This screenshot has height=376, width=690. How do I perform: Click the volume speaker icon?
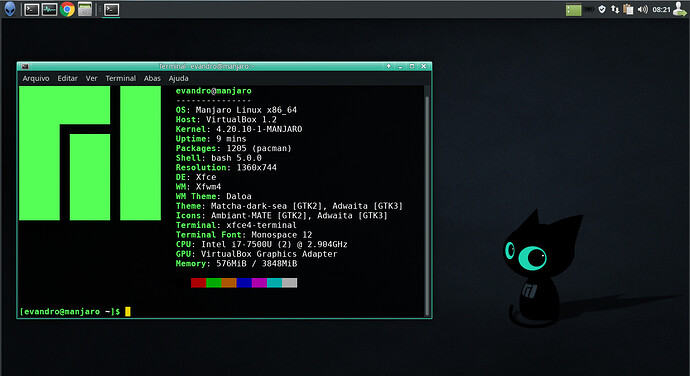[x=642, y=9]
